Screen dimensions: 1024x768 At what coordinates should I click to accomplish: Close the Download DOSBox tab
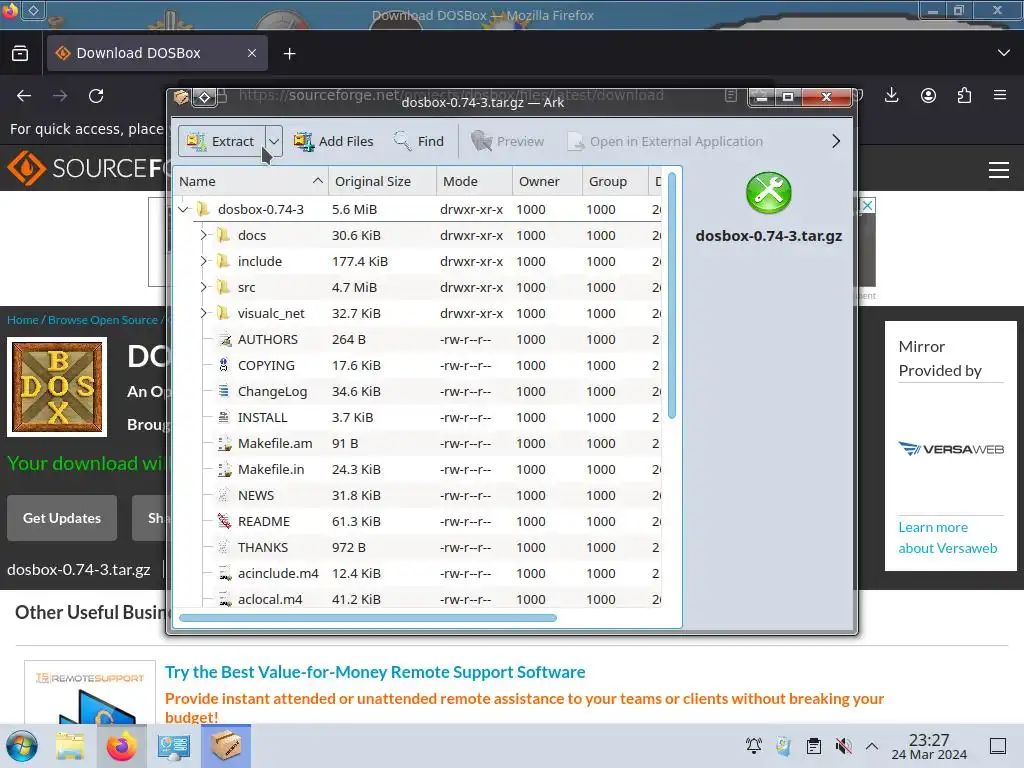252,53
